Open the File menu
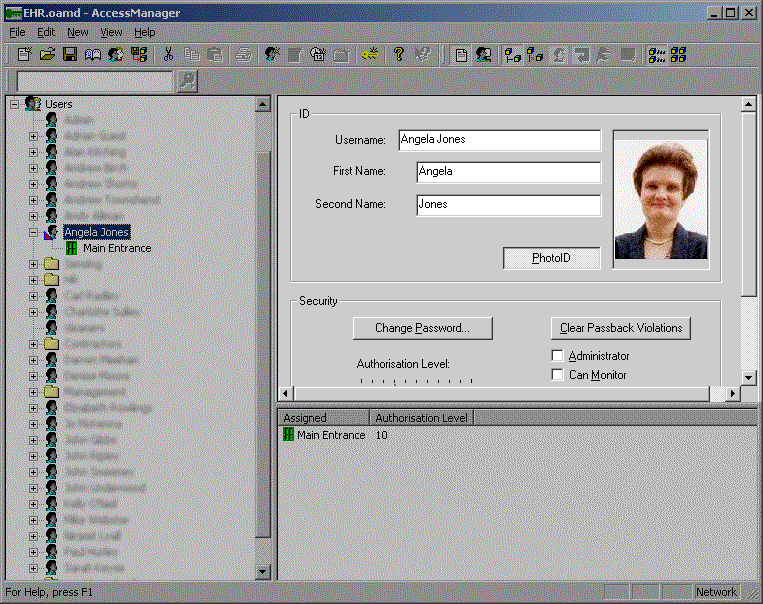This screenshot has height=604, width=763. pyautogui.click(x=17, y=32)
